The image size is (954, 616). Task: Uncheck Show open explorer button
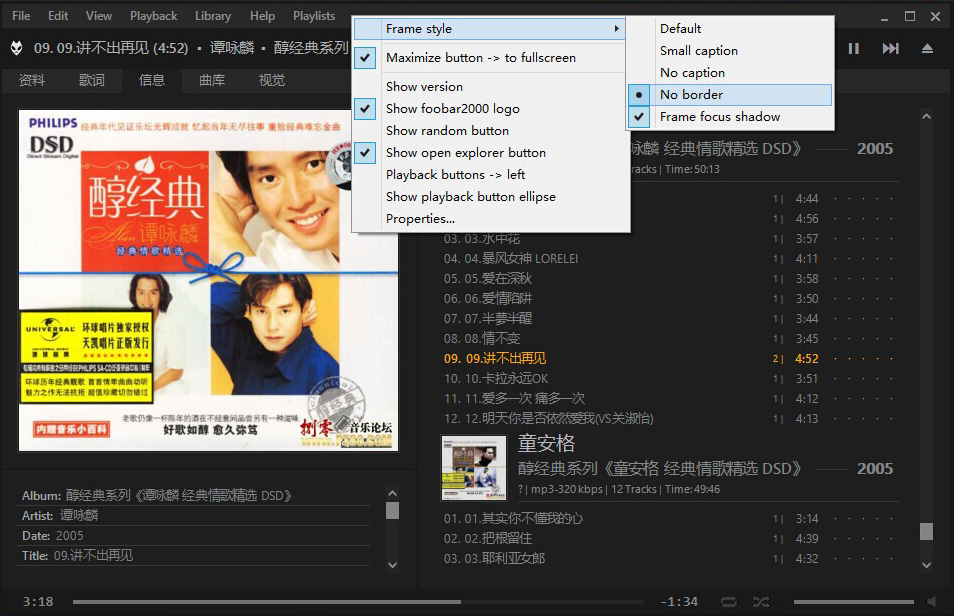pos(490,153)
